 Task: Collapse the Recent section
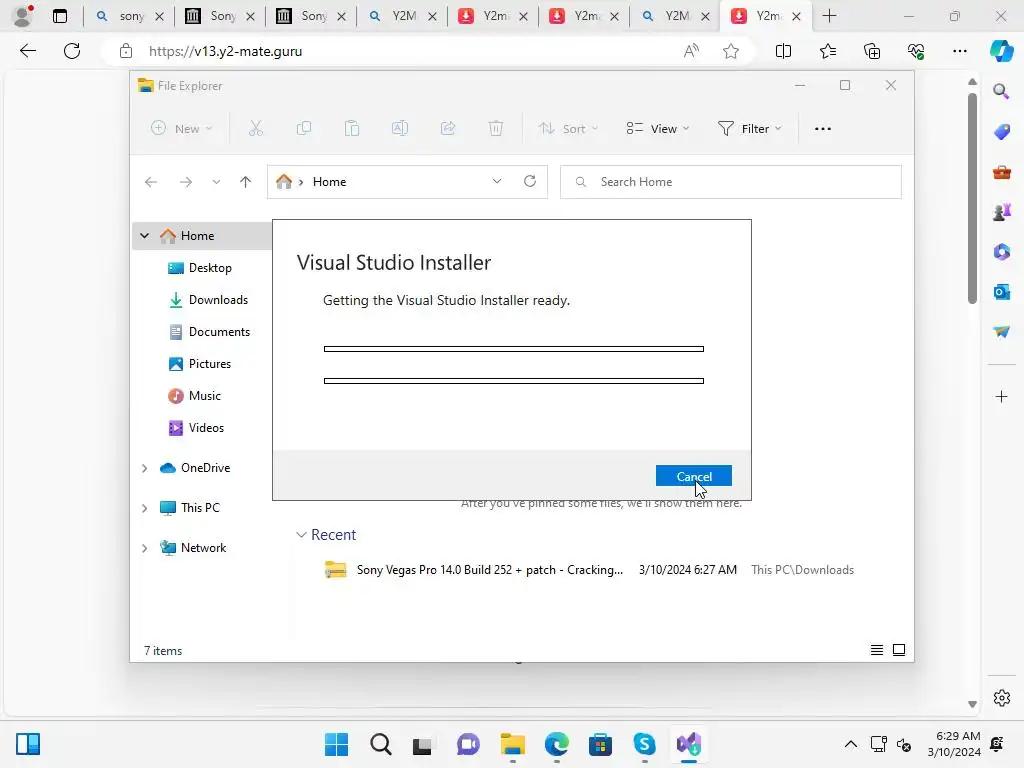(x=301, y=535)
